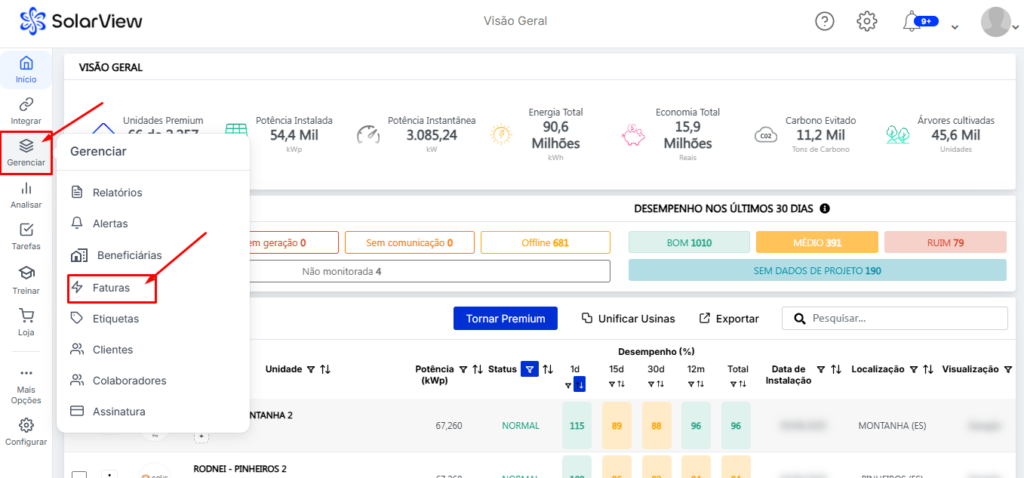This screenshot has height=478, width=1024.
Task: Choose Relatórios from the Gerenciar menu
Action: point(117,192)
